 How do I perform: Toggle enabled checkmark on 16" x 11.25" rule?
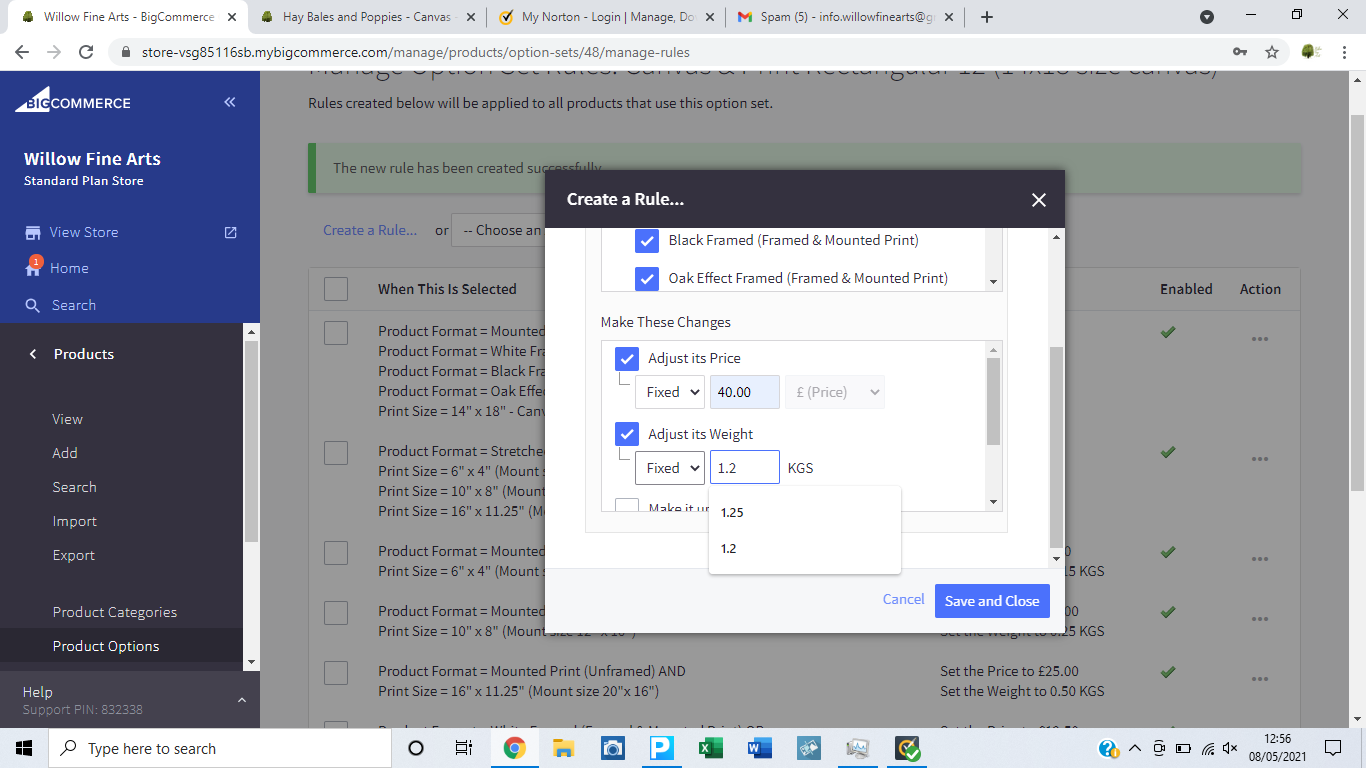pyautogui.click(x=1167, y=671)
